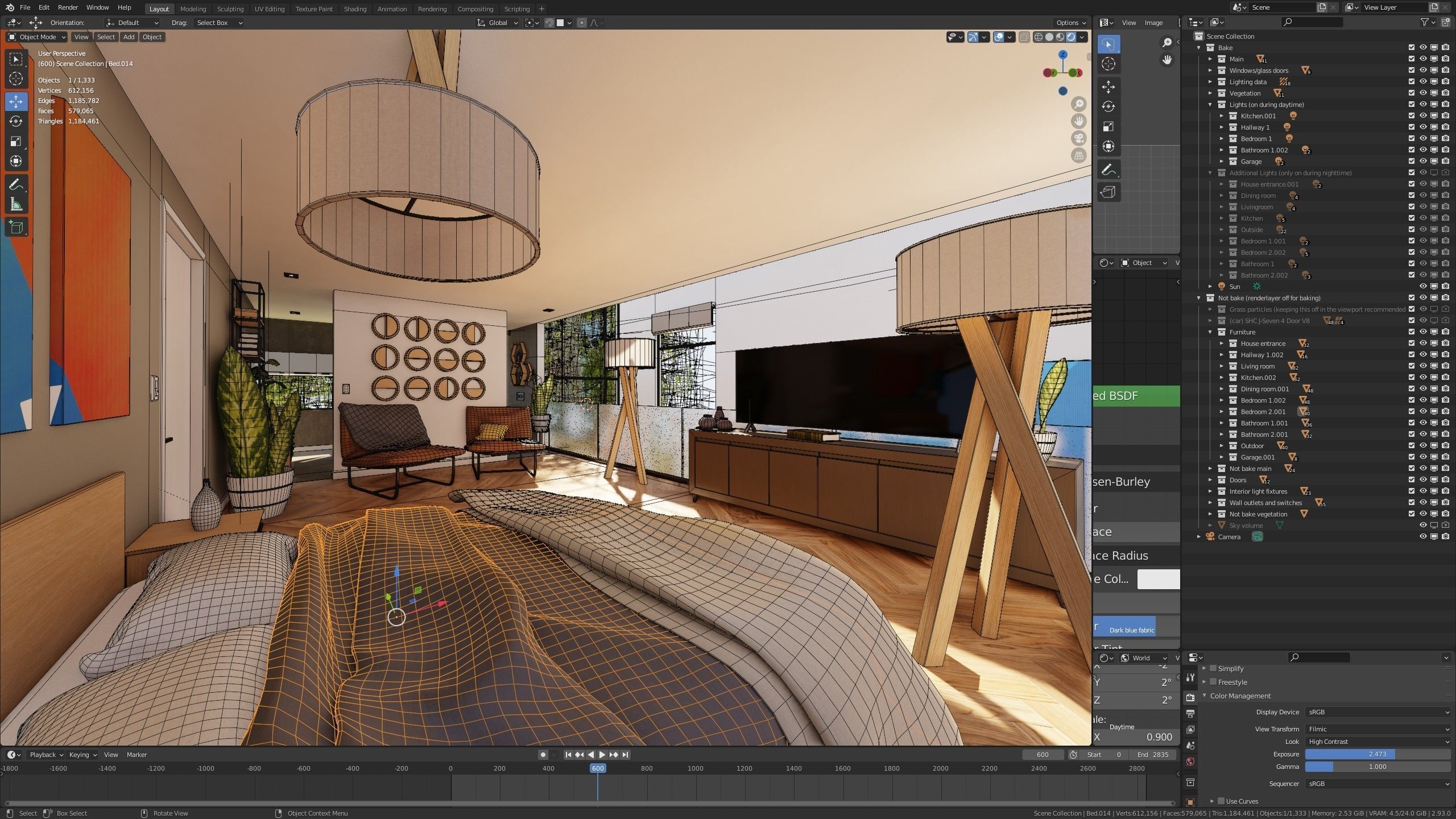
Task: Click the current frame field showing 600
Action: [x=1043, y=755]
